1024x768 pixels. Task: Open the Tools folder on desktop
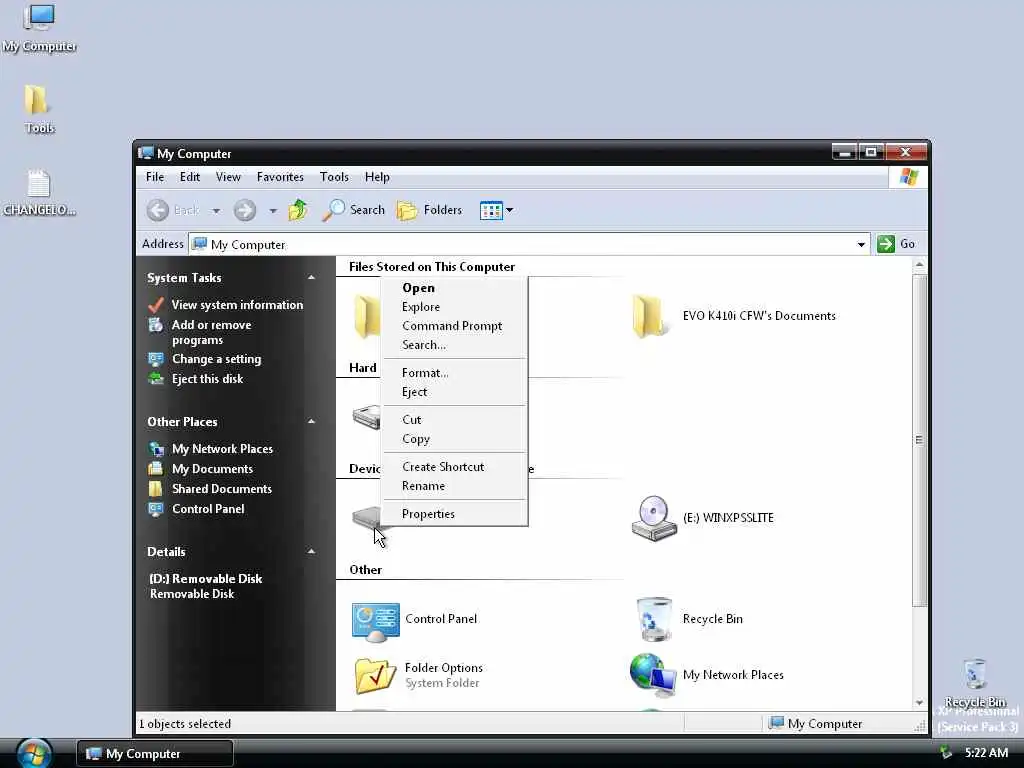(x=39, y=109)
